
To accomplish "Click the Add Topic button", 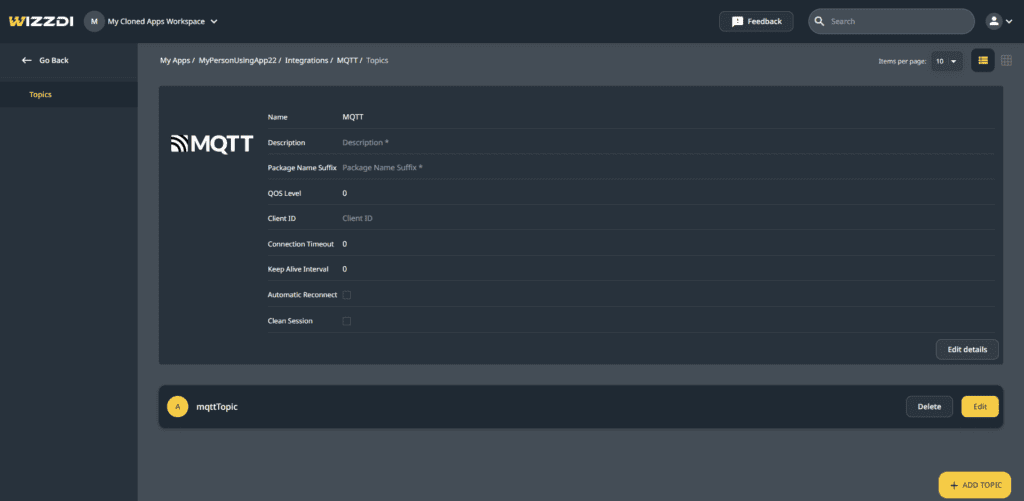I will [975, 485].
